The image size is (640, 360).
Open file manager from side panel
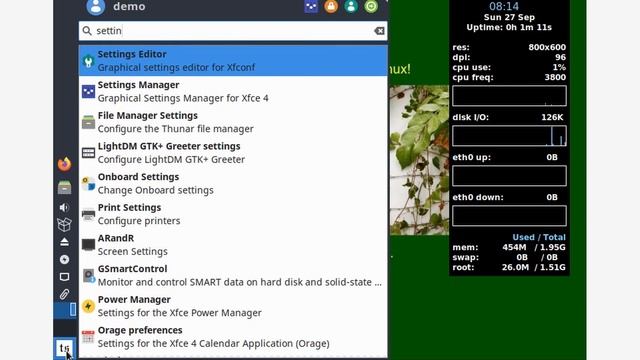pyautogui.click(x=64, y=187)
